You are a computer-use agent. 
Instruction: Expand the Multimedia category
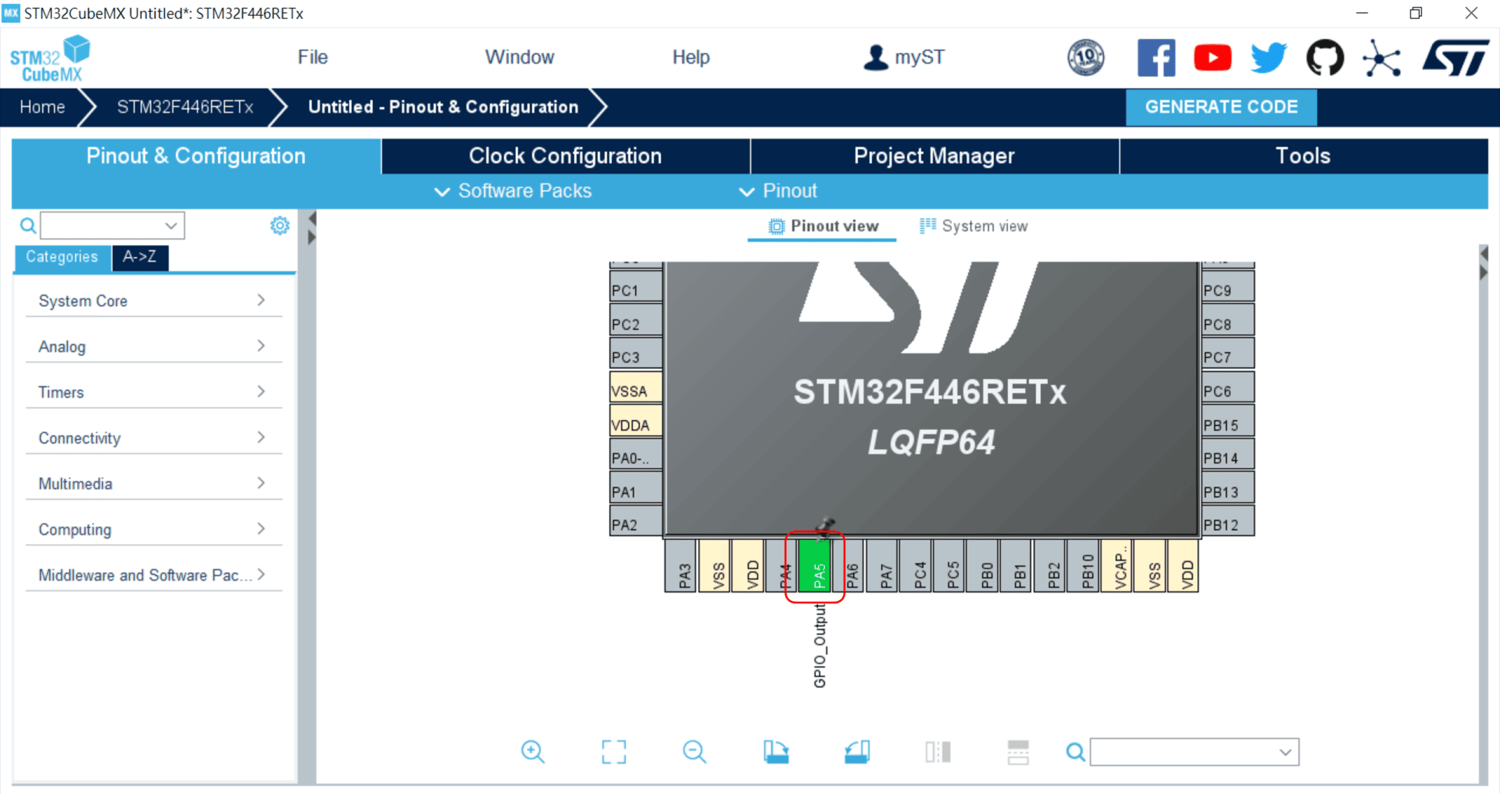coord(153,484)
